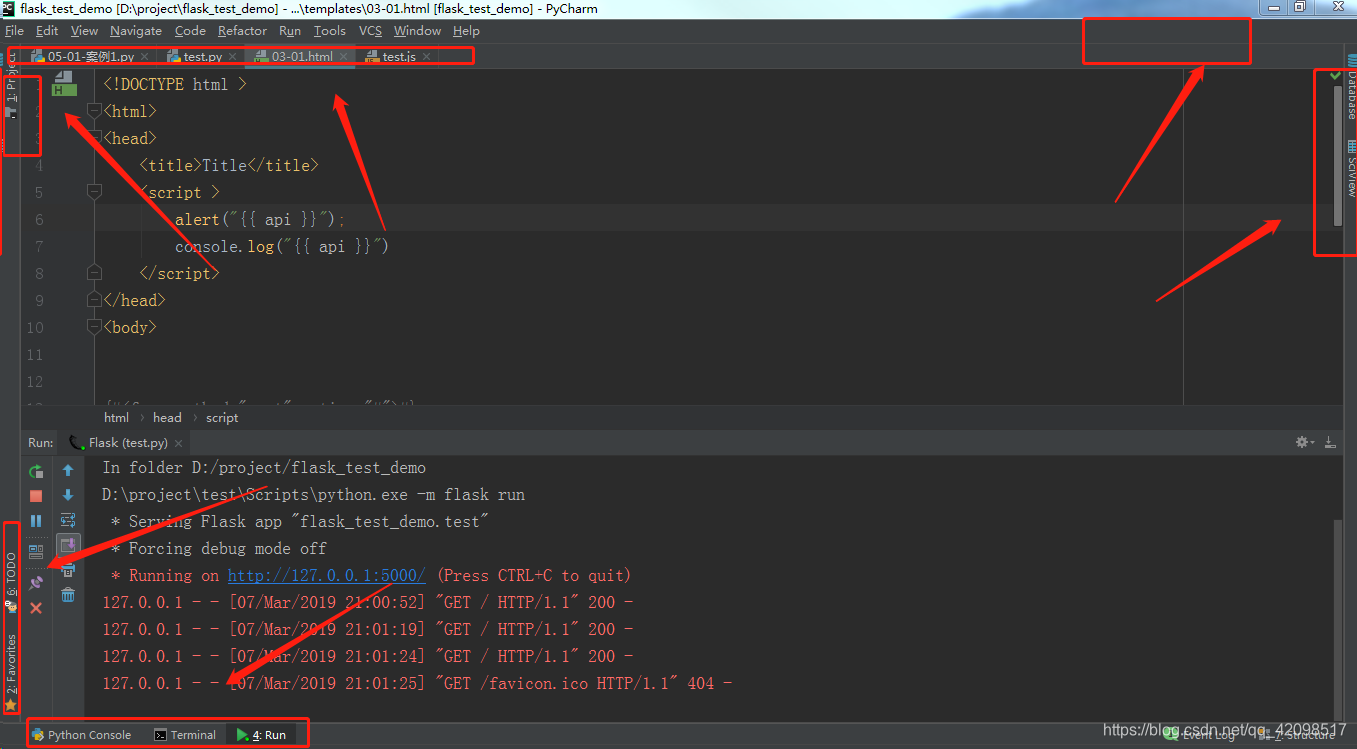The image size is (1357, 749).
Task: Click the <title>Title</title> line
Action: (229, 165)
